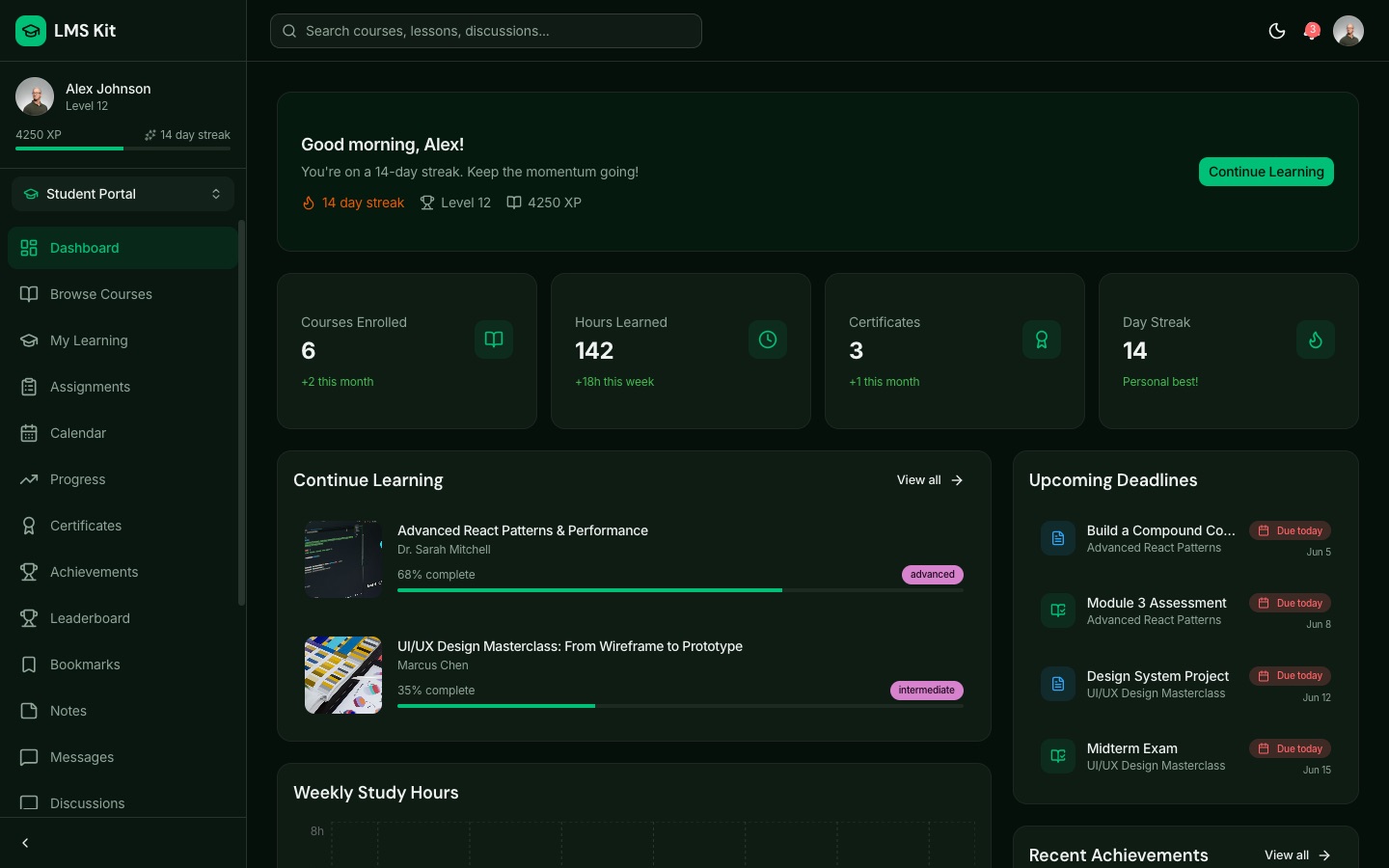View the Leaderboard page
The width and height of the screenshot is (1389, 868).
pos(123,618)
